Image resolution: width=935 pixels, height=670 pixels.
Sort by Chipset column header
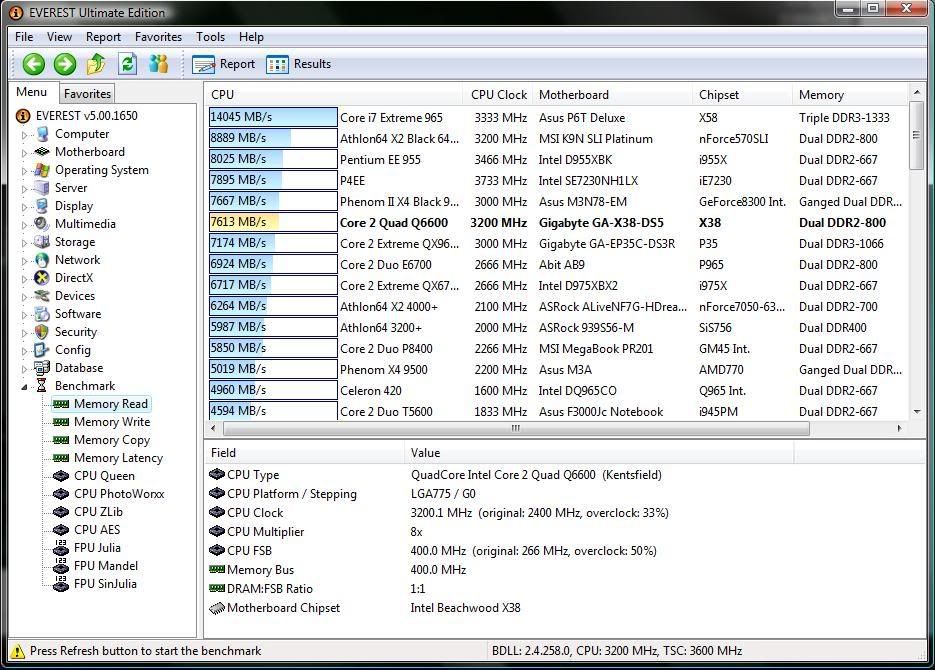(x=743, y=95)
